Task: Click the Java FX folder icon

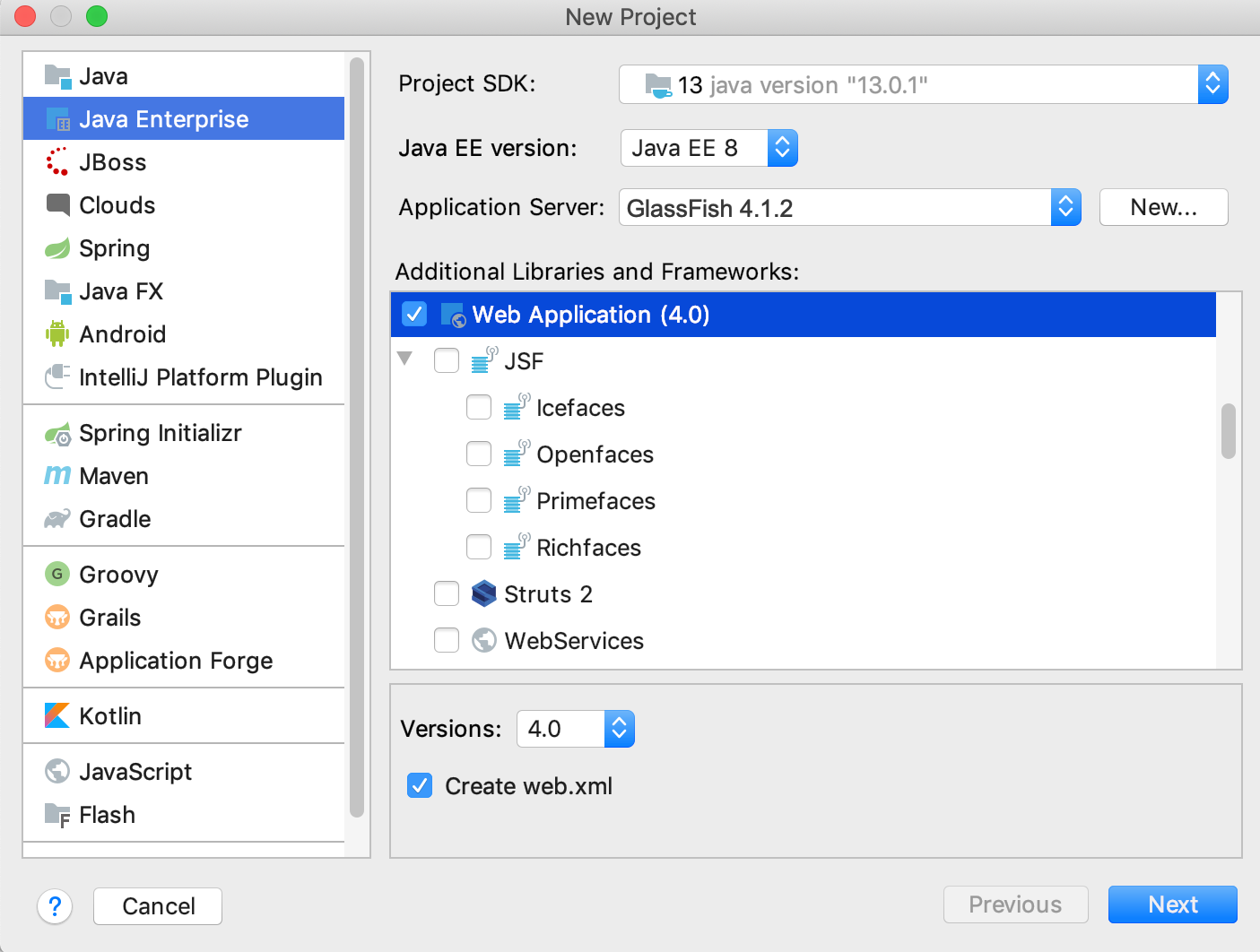Action: [57, 291]
